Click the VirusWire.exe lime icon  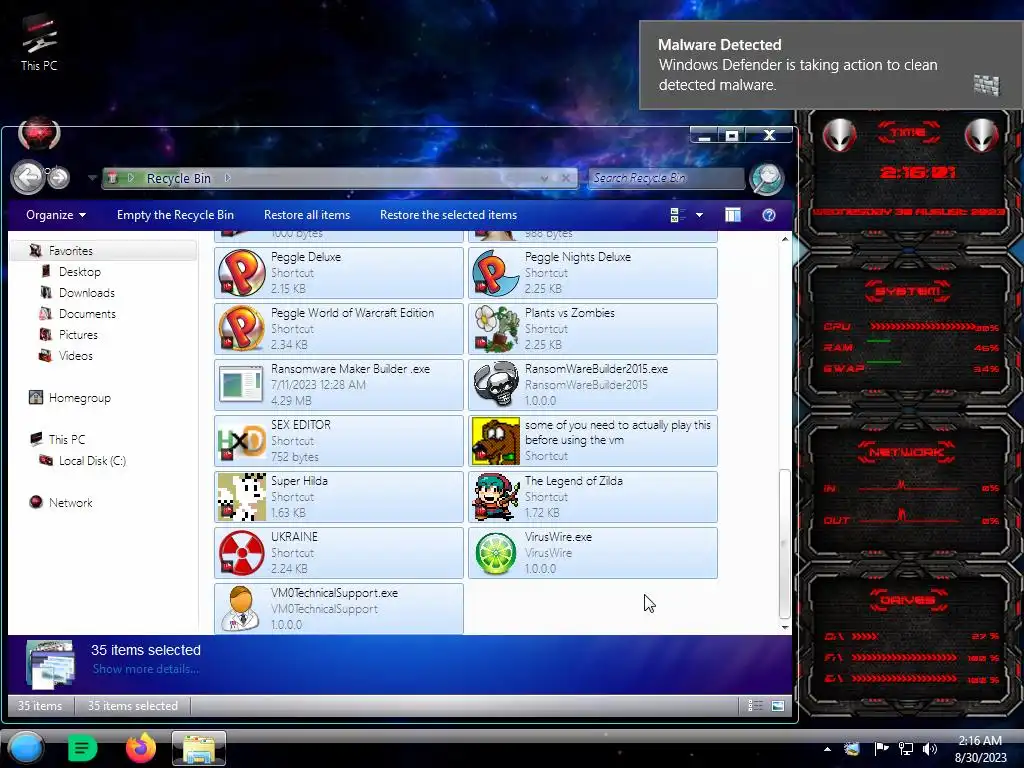pyautogui.click(x=496, y=553)
